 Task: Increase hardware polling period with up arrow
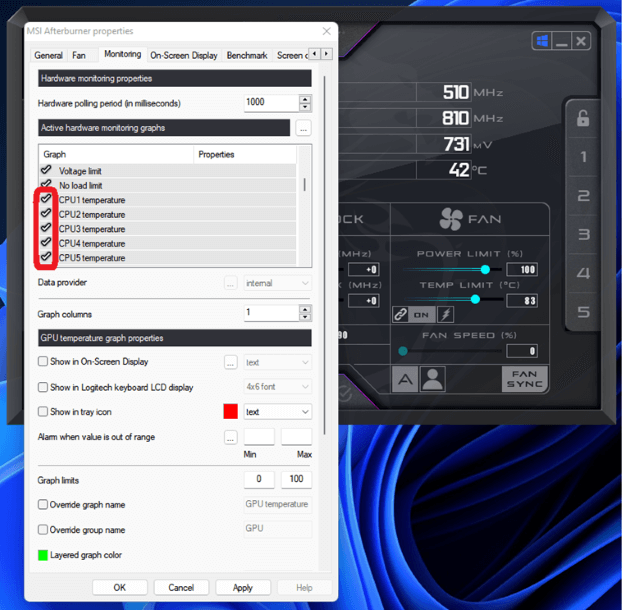(x=305, y=99)
